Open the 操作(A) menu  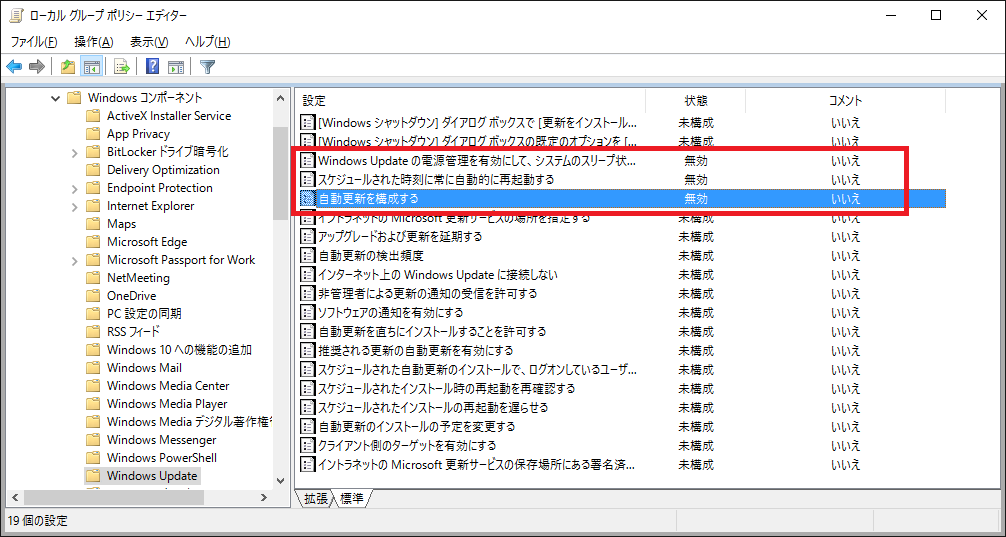click(93, 42)
